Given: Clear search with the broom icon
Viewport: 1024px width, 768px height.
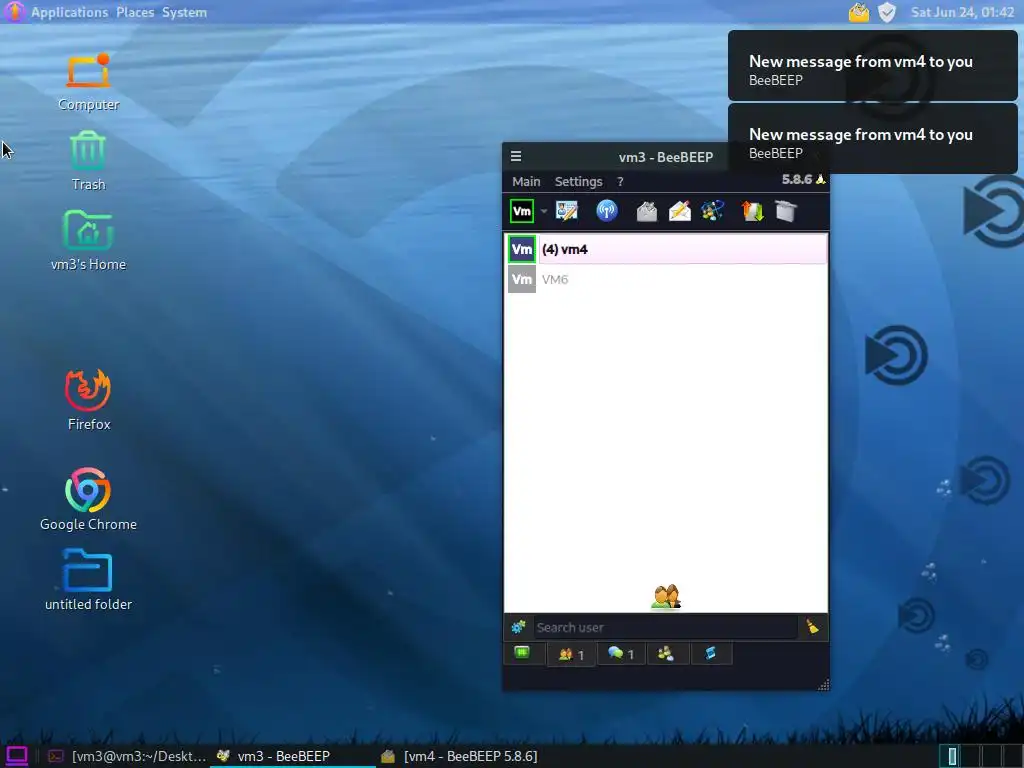Looking at the screenshot, I should [812, 627].
